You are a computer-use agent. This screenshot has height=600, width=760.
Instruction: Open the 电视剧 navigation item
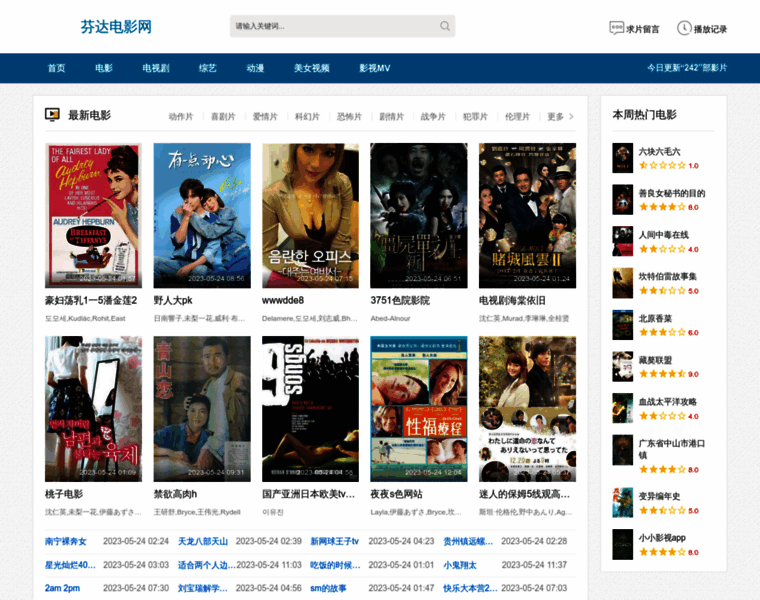click(156, 68)
